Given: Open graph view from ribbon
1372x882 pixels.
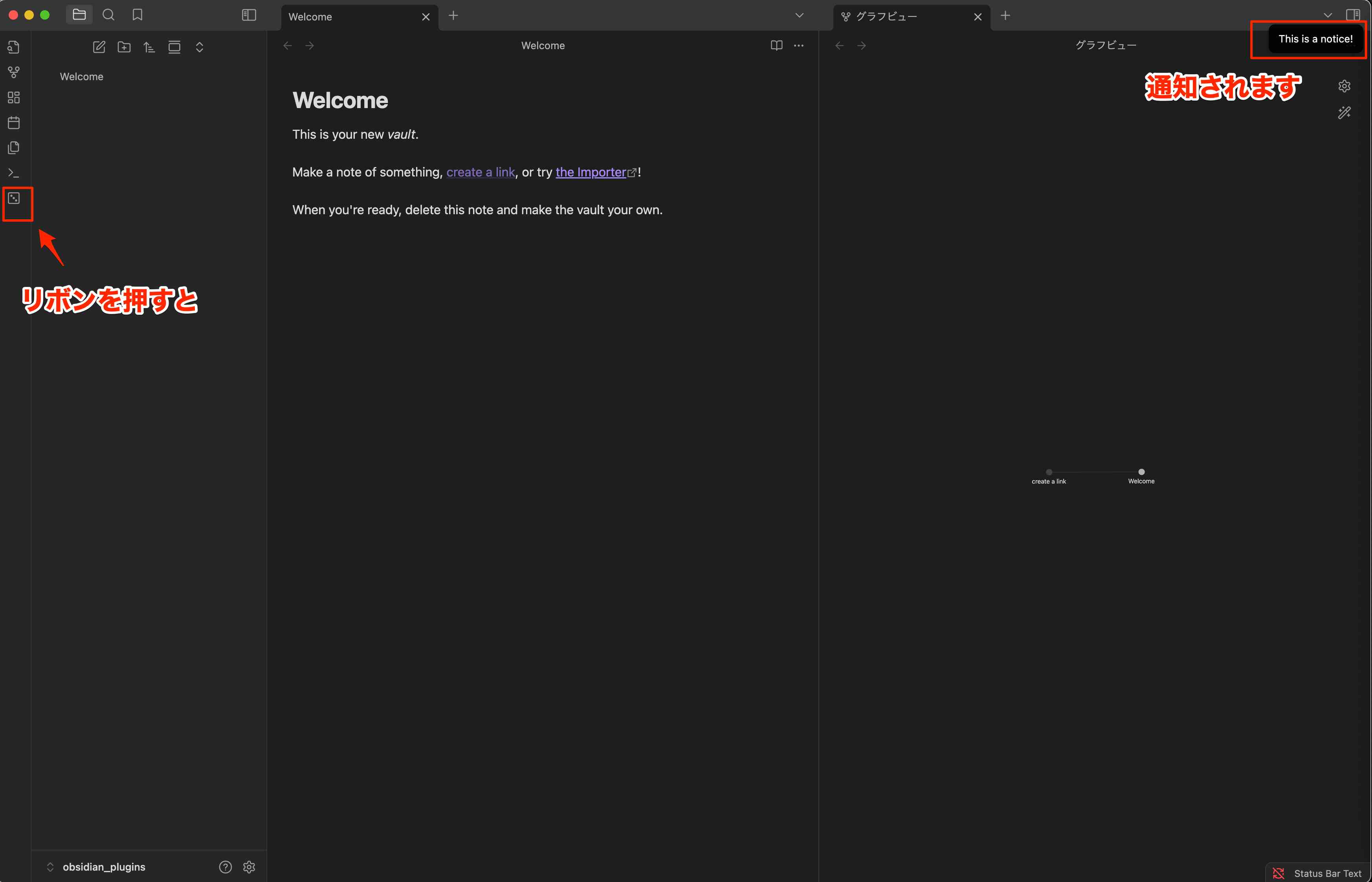Looking at the screenshot, I should [x=14, y=72].
